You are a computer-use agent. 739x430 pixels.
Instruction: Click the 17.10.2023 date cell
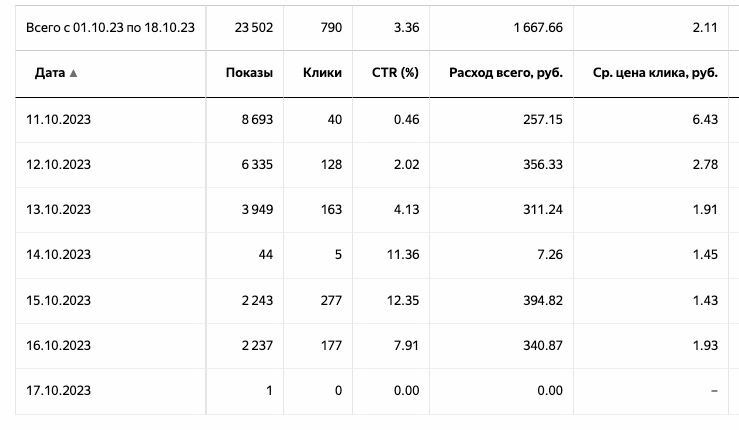point(59,391)
